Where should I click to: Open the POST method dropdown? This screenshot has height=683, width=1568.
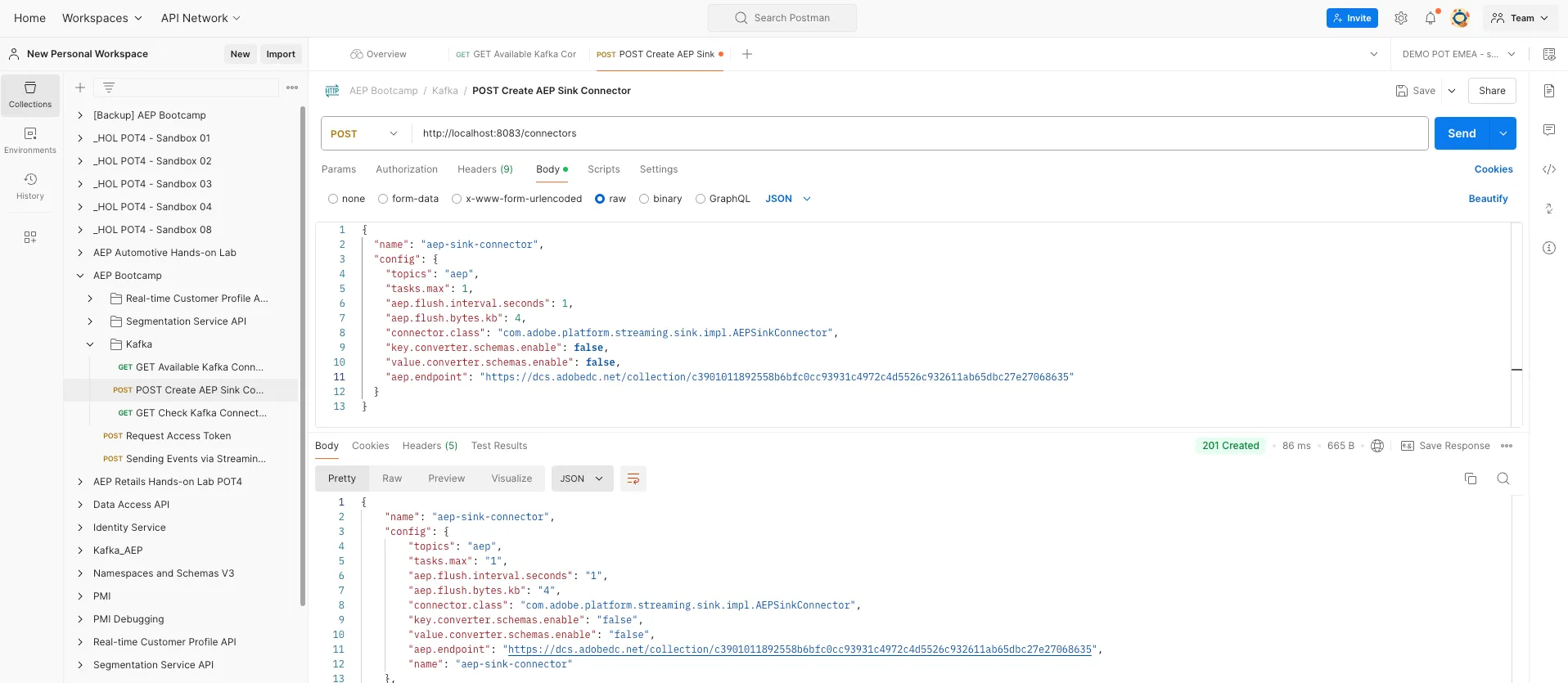coord(365,133)
